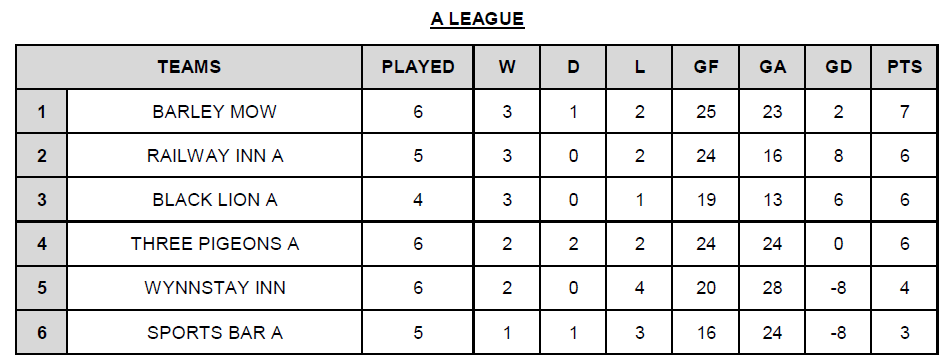Screen dimensions: 949x362
Task: Click the A LEAGUE title heading
Action: (477, 19)
